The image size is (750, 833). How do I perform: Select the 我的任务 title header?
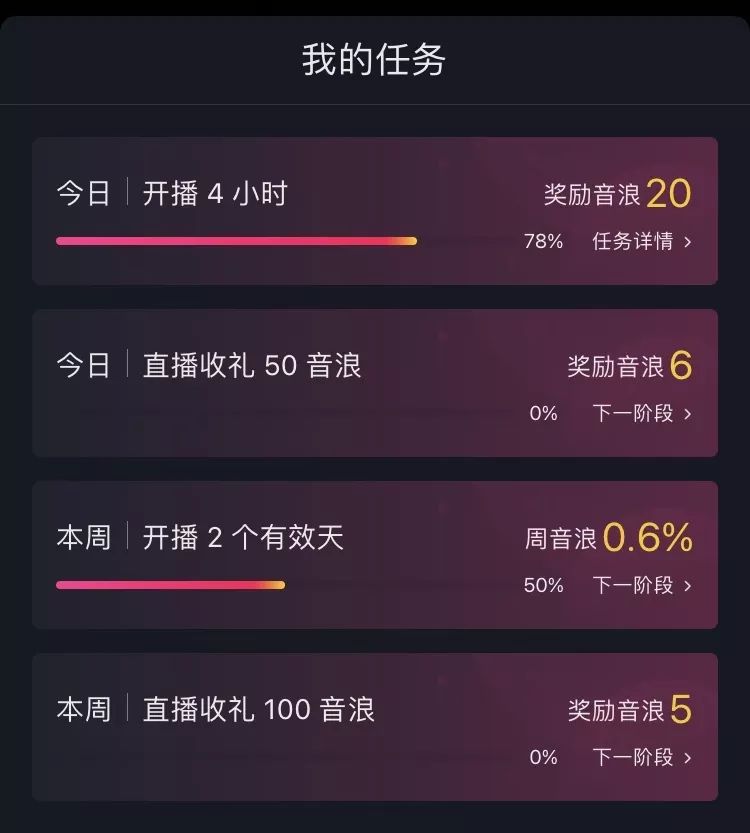374,60
